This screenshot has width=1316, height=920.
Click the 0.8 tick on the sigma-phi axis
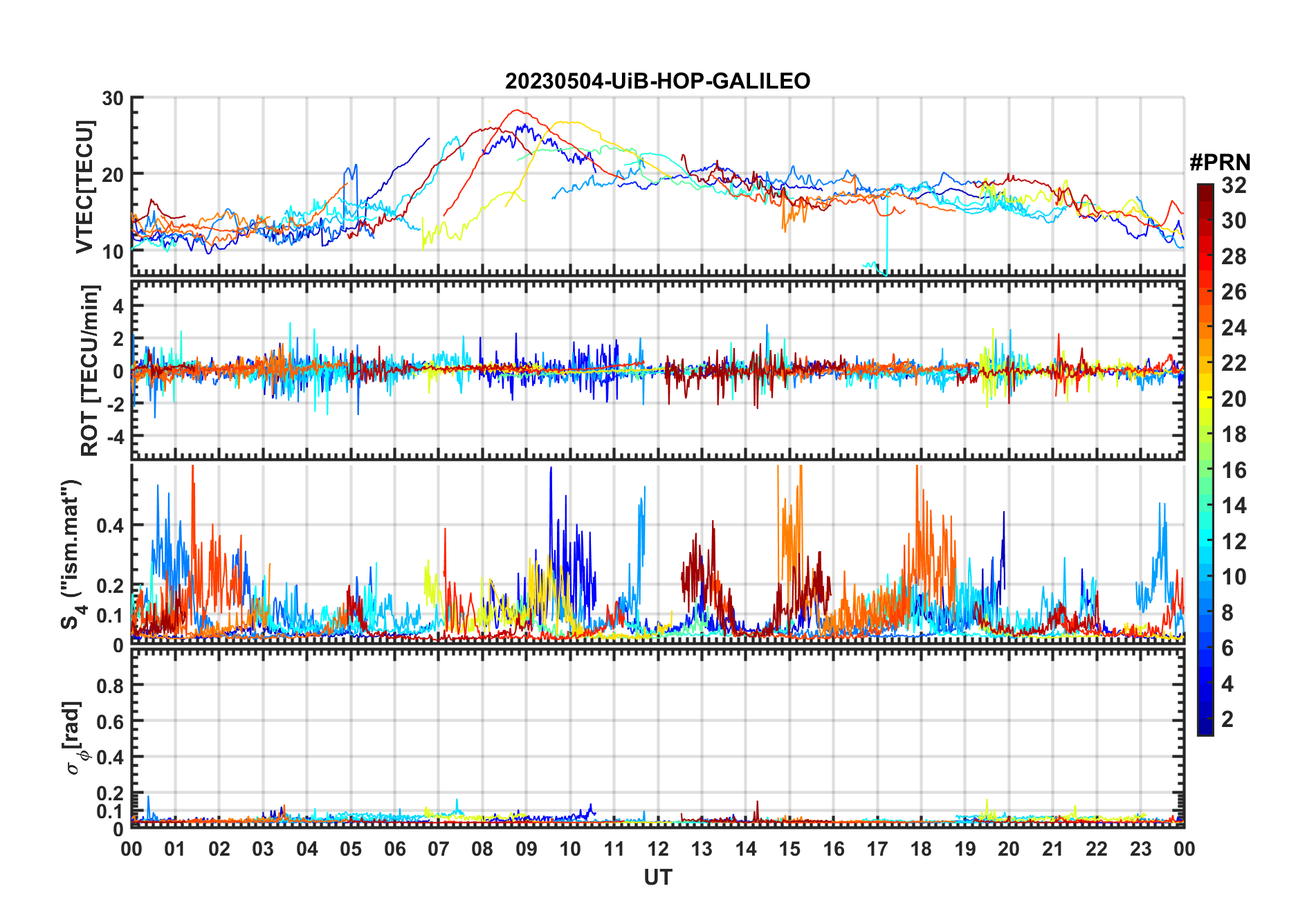point(110,686)
